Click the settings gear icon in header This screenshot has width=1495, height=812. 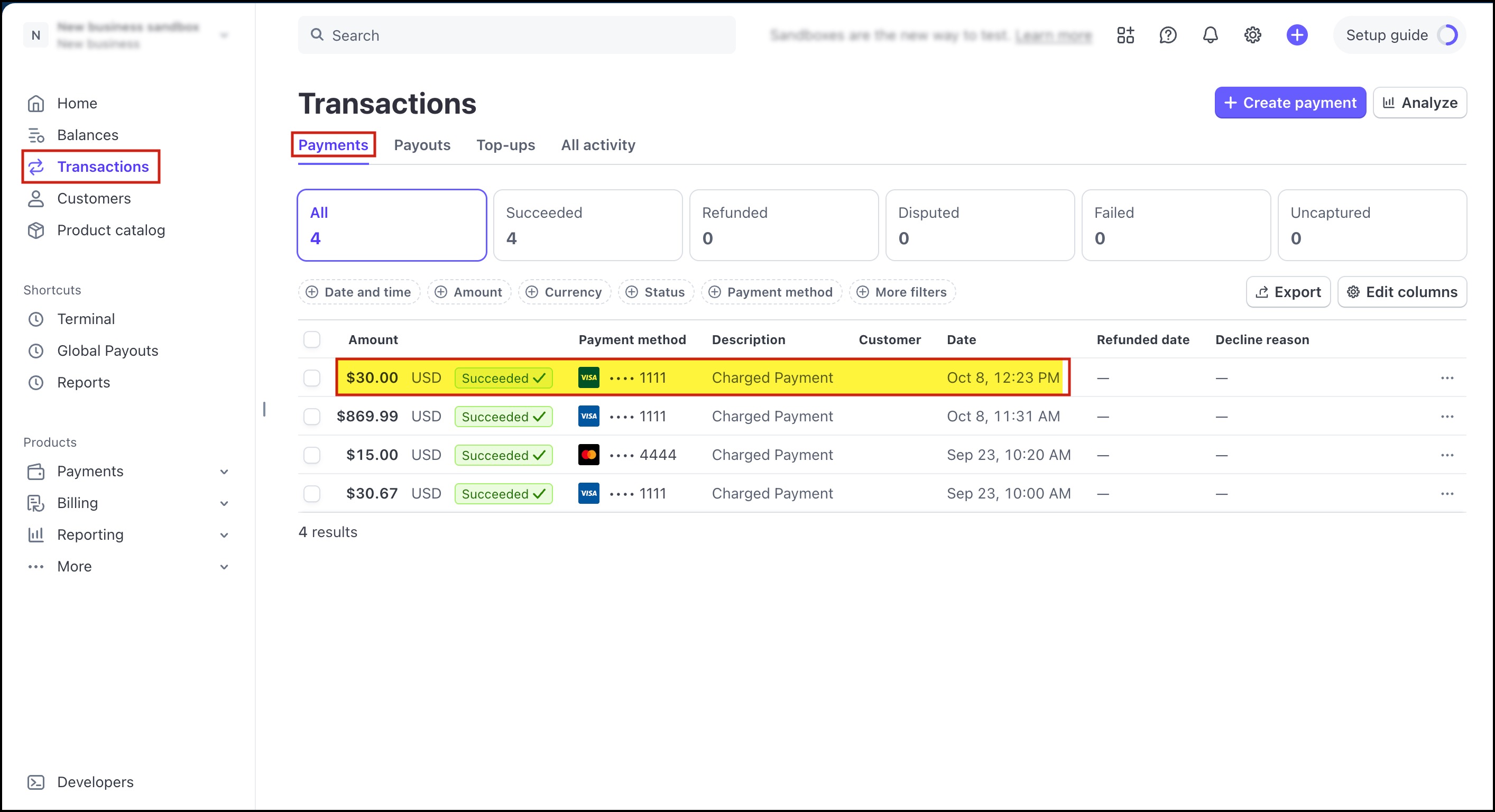[x=1252, y=35]
